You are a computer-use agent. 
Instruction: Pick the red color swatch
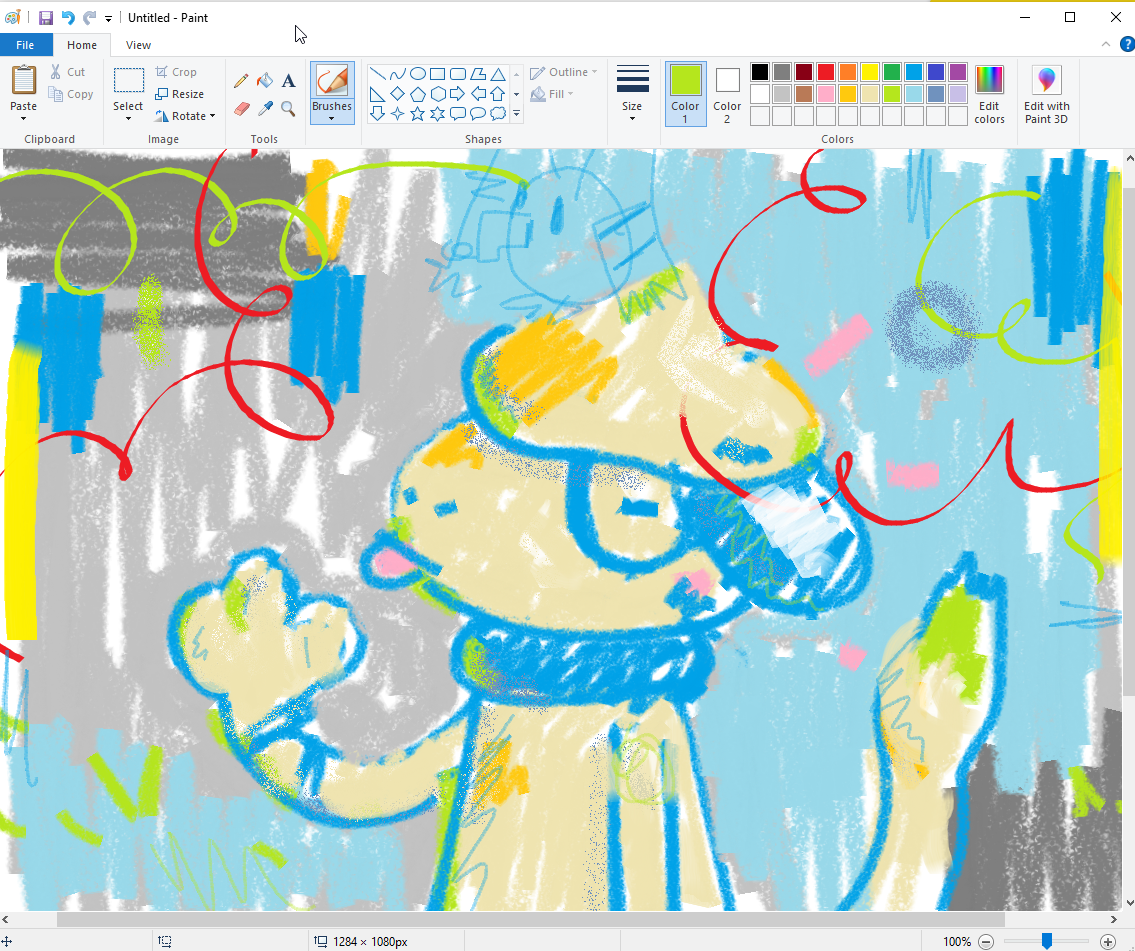[x=826, y=72]
